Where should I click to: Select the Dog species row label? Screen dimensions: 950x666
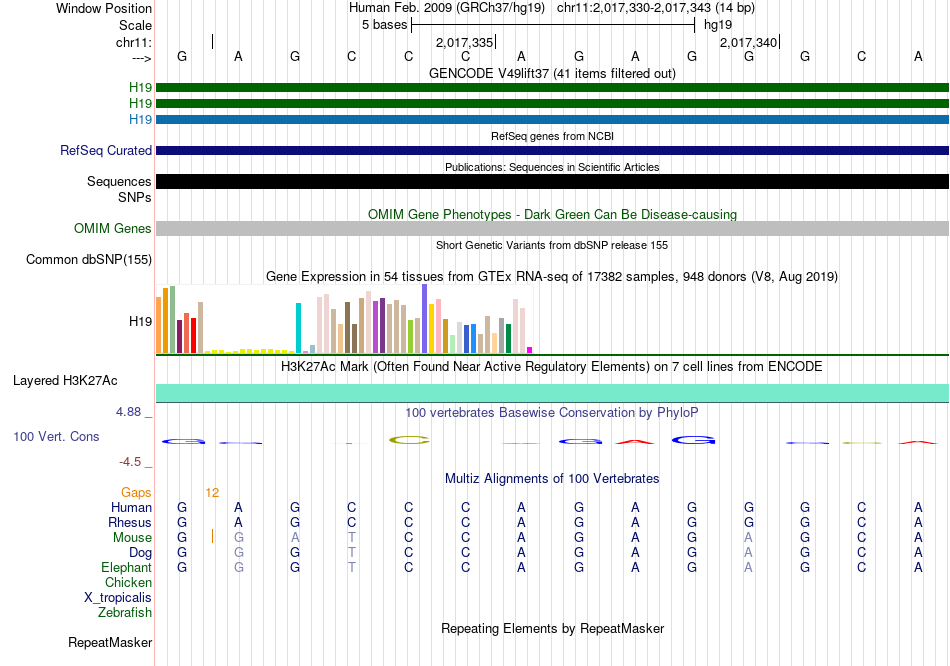[x=140, y=553]
